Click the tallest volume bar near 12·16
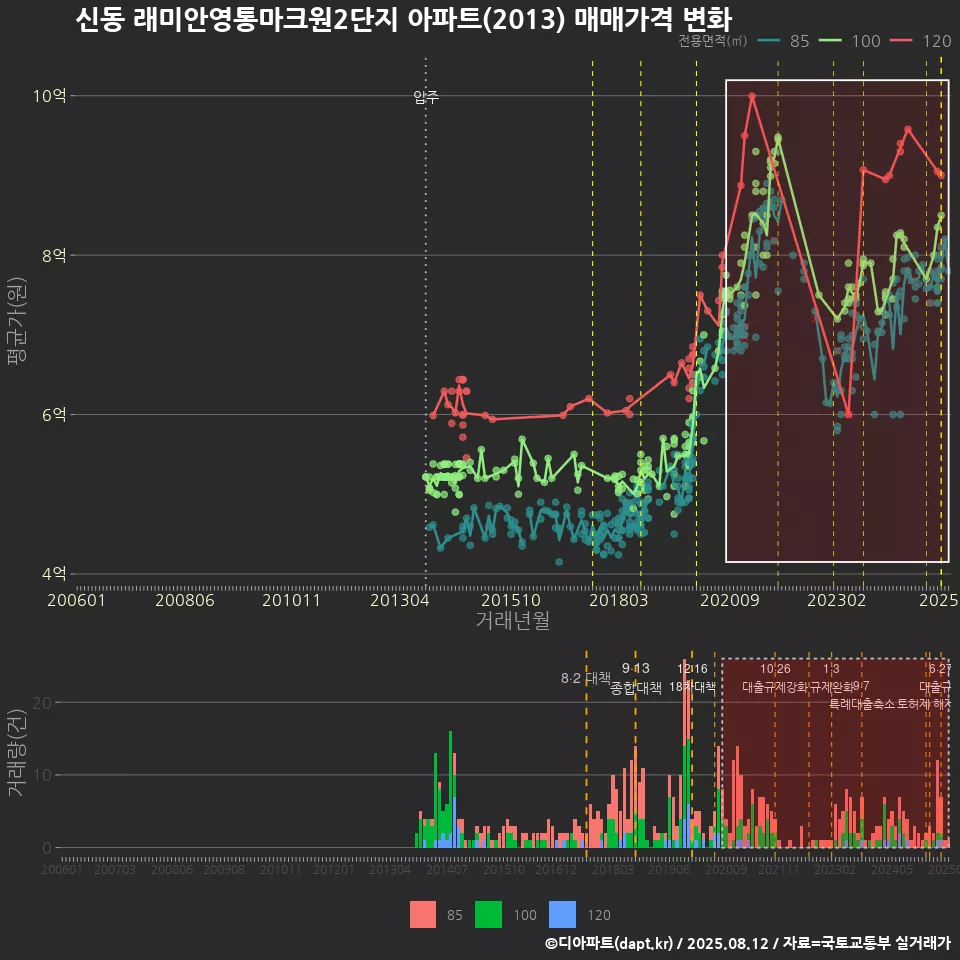The height and width of the screenshot is (960, 960). (684, 753)
